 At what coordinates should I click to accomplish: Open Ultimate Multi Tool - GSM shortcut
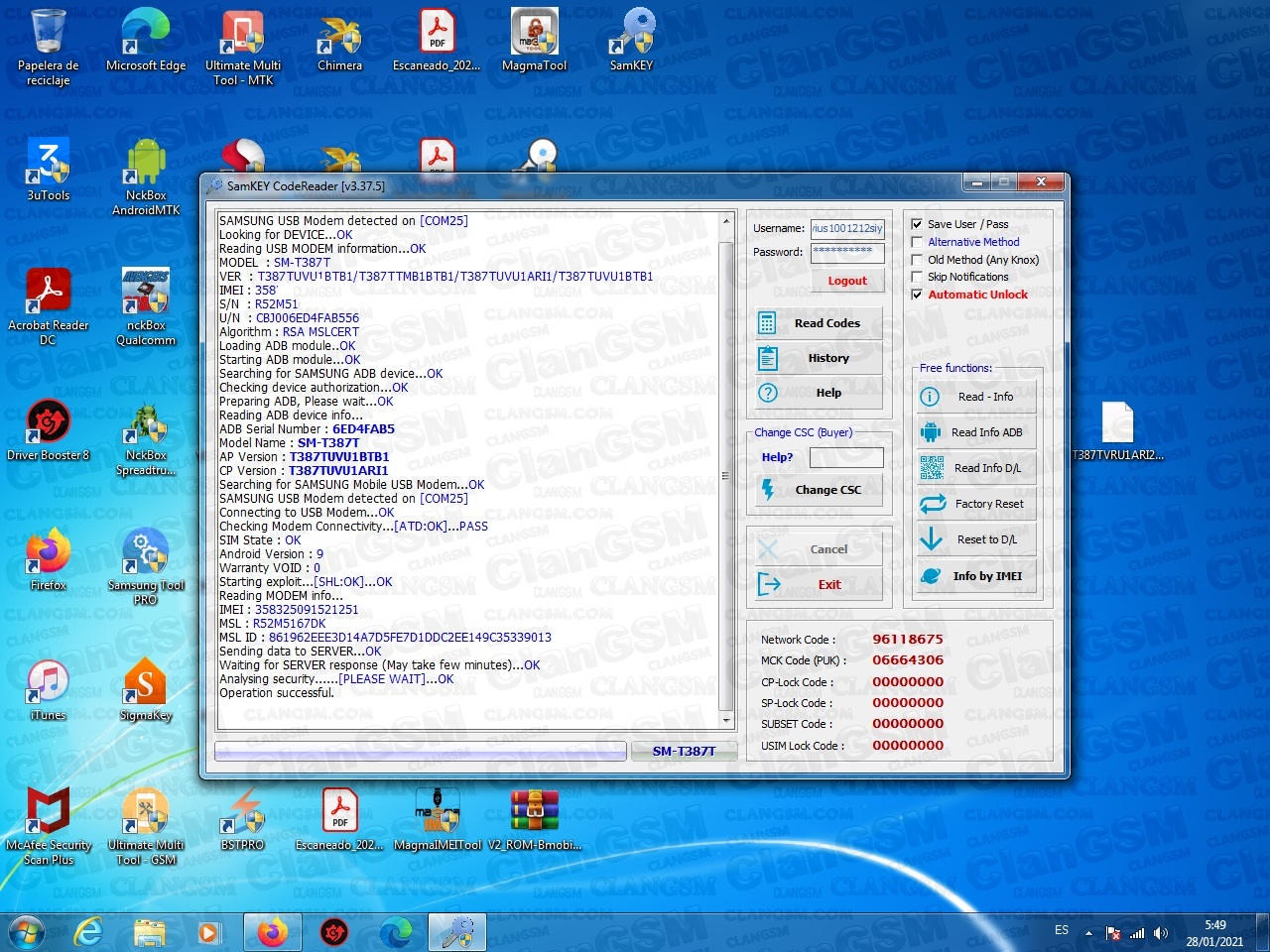146,826
